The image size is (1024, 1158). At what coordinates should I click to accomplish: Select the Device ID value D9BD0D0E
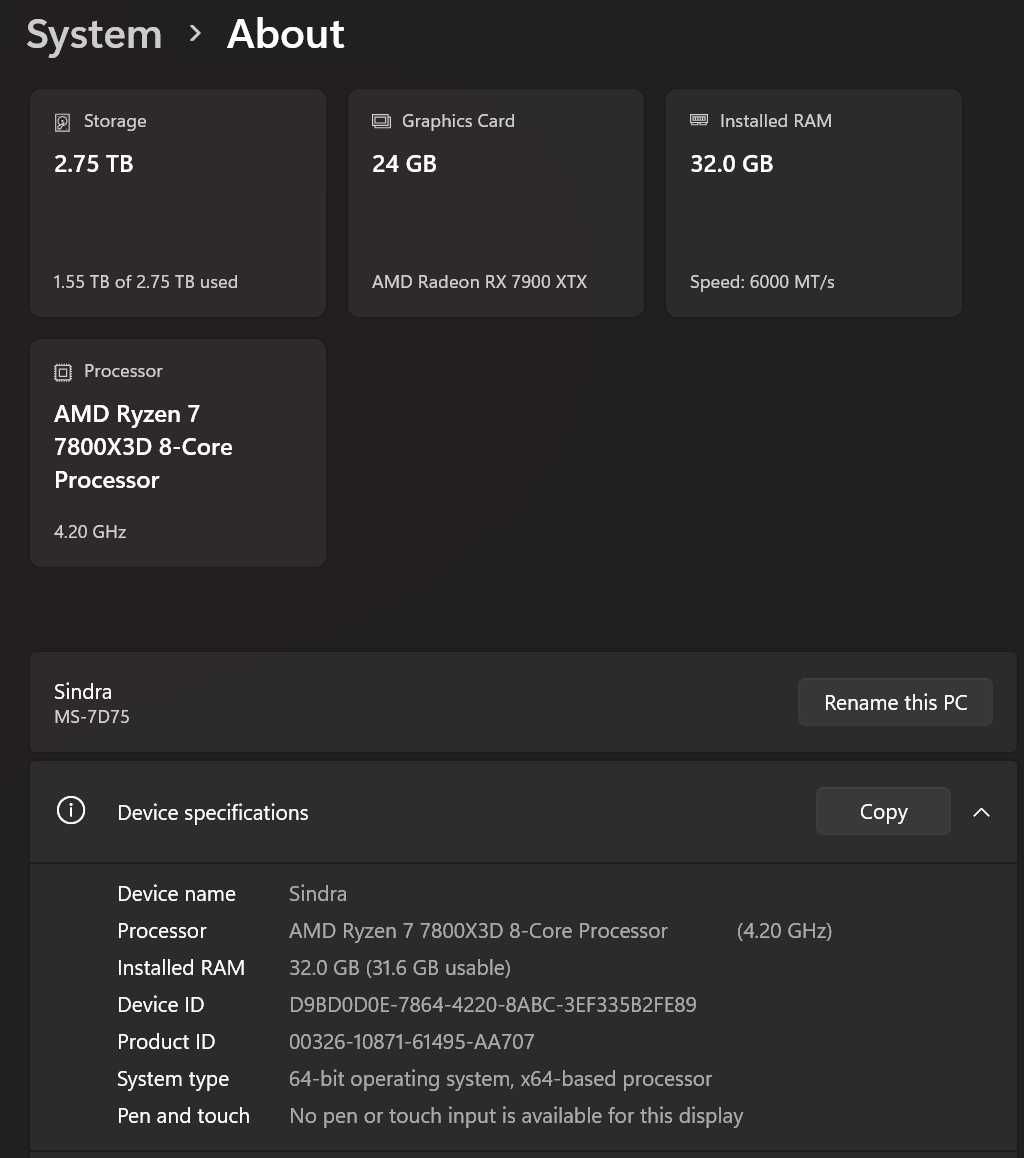click(x=492, y=1005)
